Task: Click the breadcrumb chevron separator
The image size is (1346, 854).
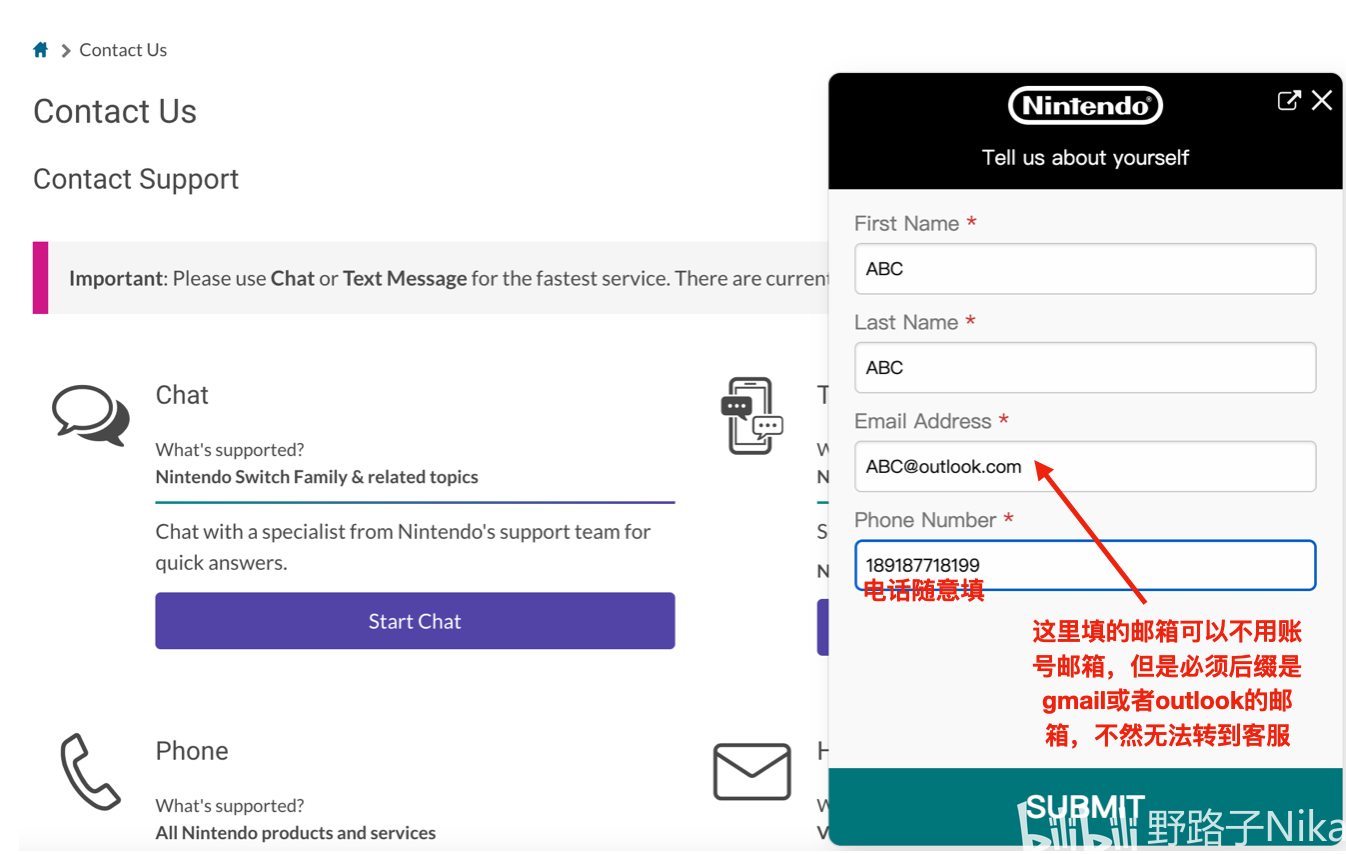Action: [65, 51]
